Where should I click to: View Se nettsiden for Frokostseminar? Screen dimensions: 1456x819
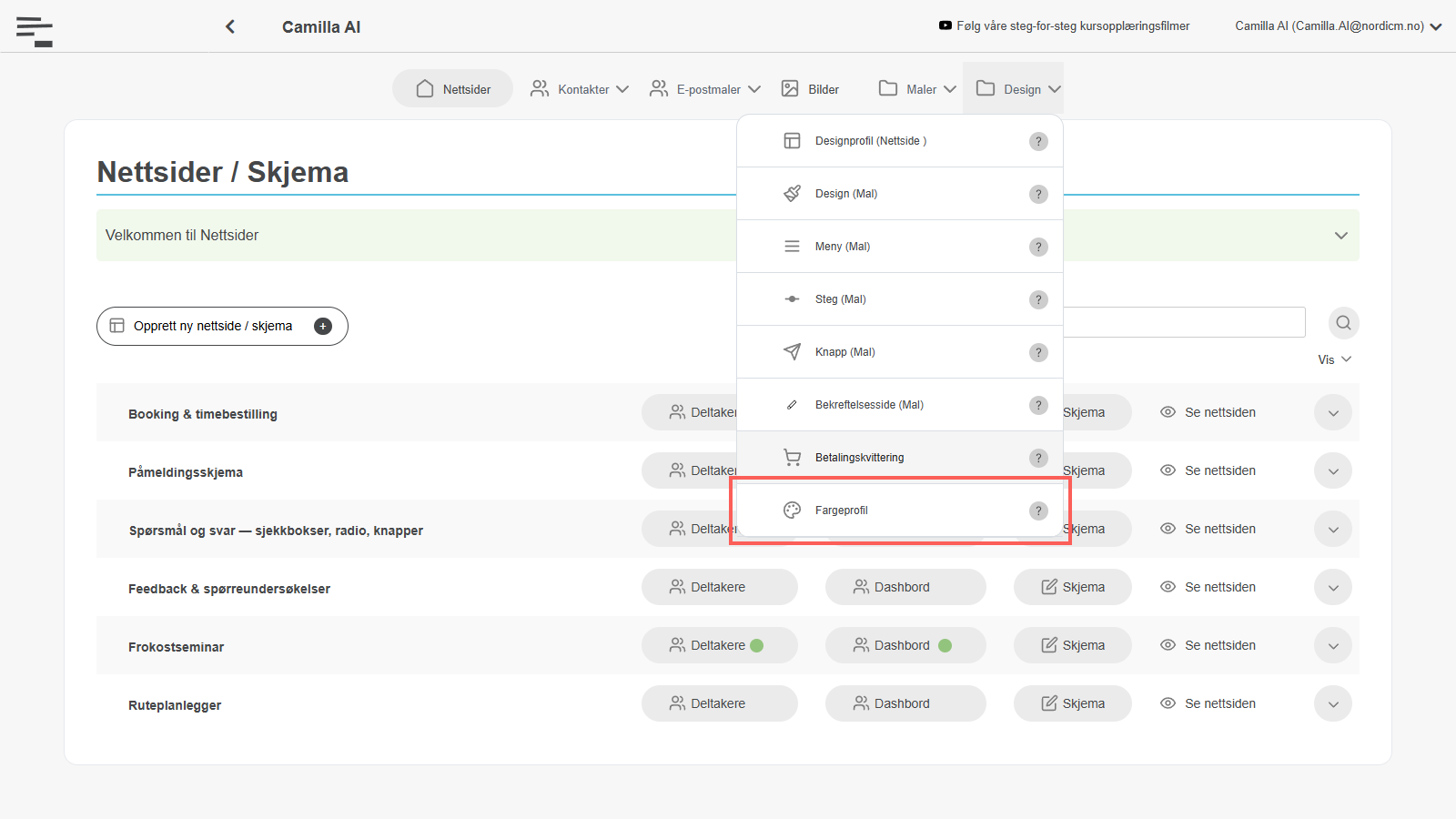click(1208, 645)
